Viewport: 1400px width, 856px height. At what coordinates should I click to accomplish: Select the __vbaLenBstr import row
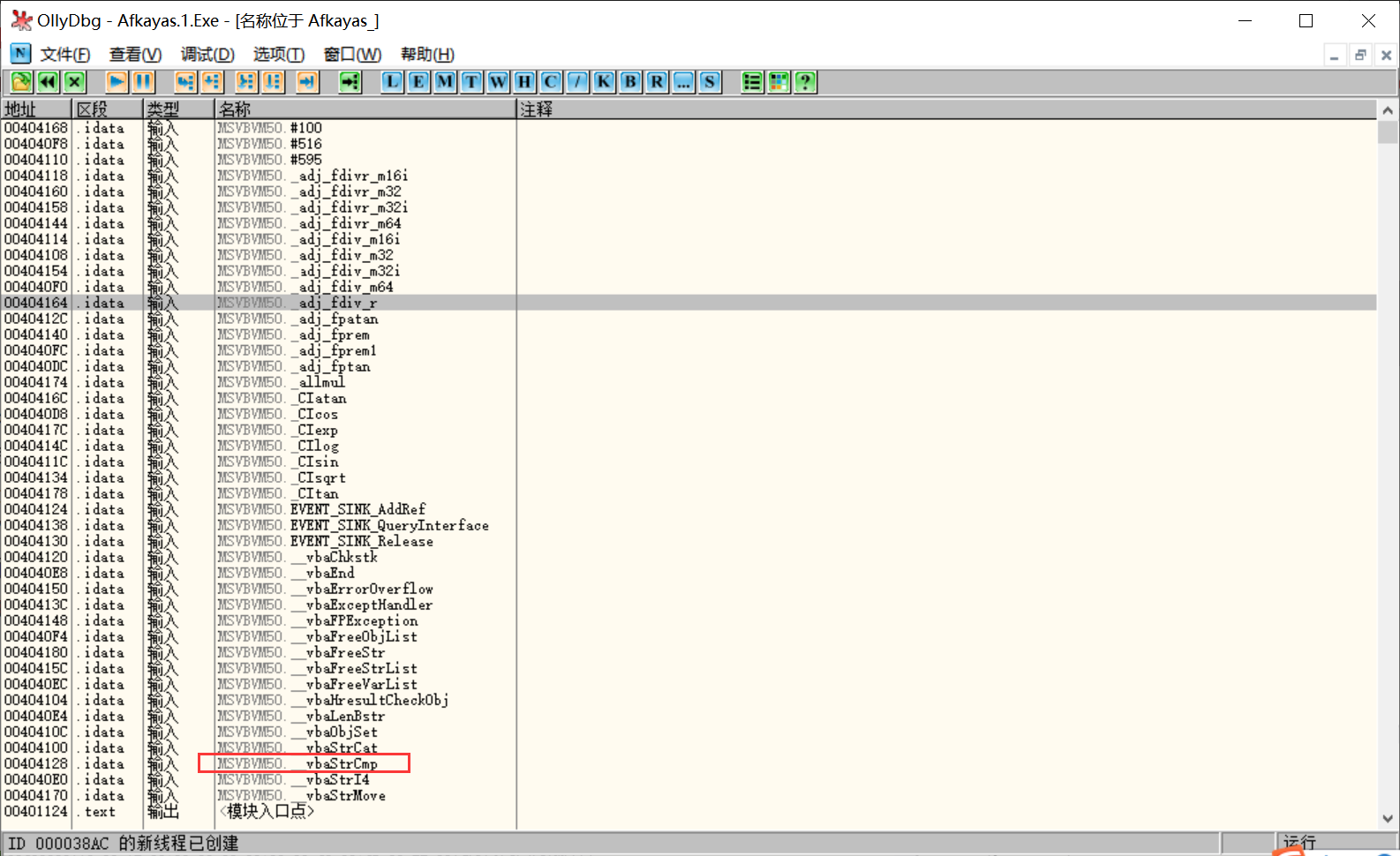(689, 716)
